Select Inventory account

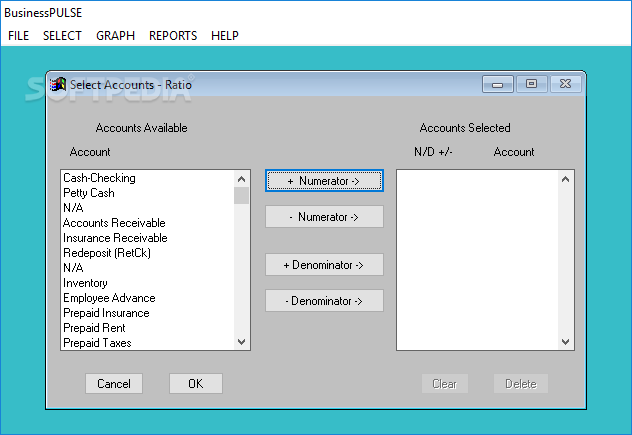pos(148,283)
